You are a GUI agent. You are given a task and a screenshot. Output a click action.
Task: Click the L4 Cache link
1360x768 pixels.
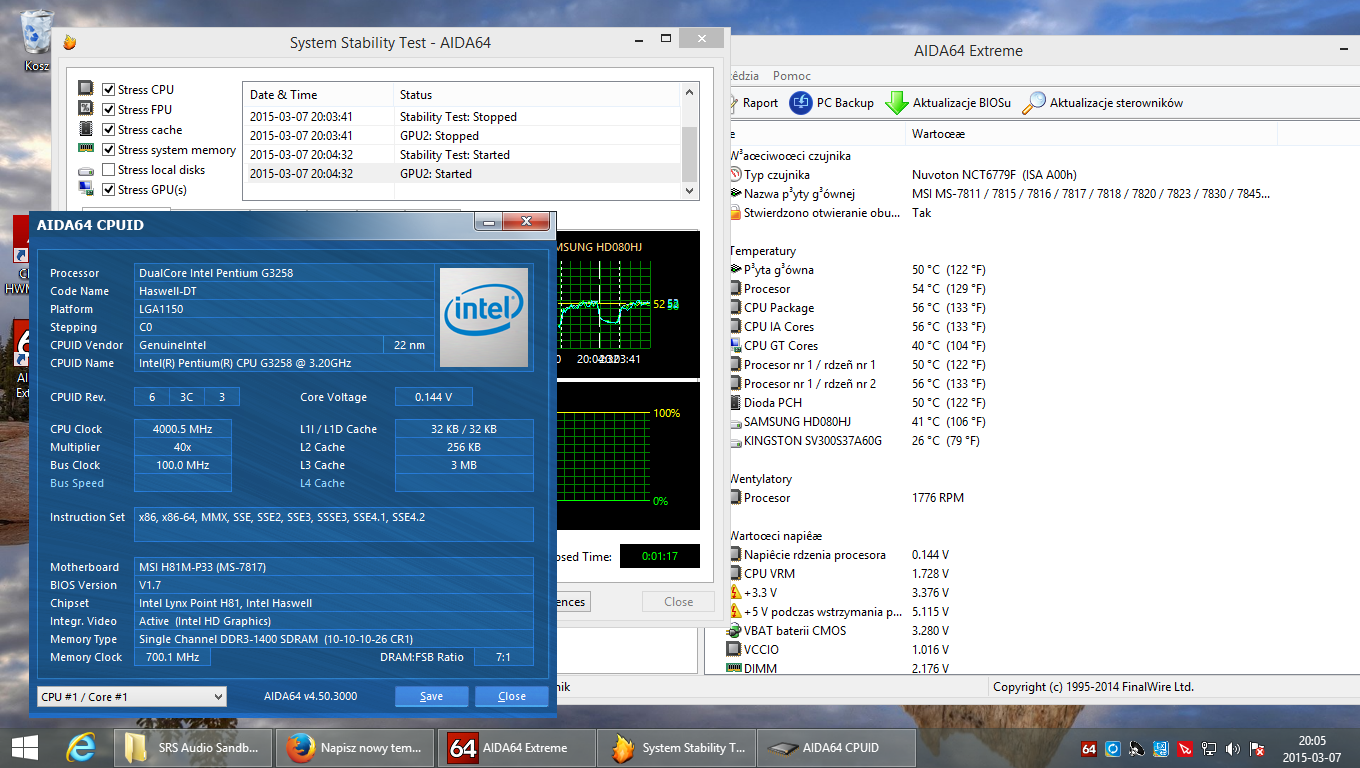[x=322, y=483]
